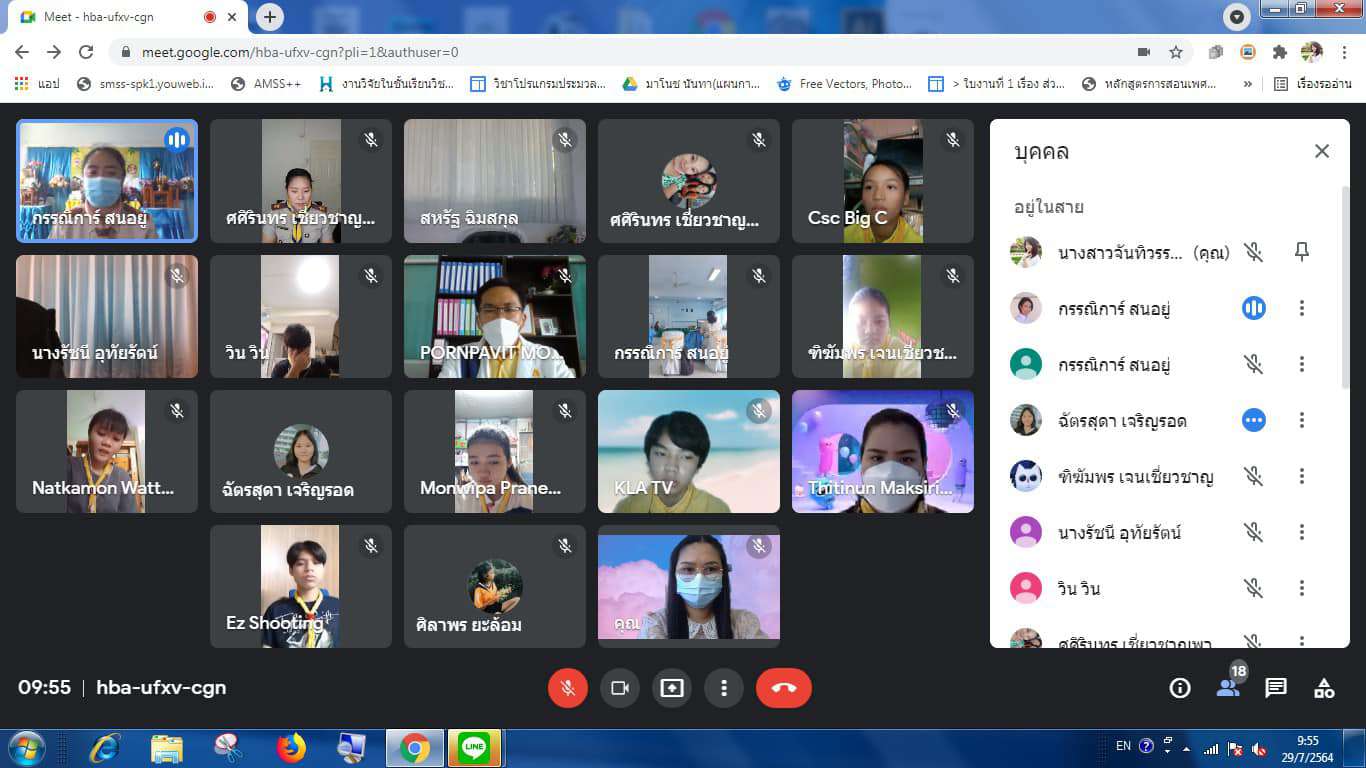Open the AMSS++ bookmark

click(x=266, y=84)
